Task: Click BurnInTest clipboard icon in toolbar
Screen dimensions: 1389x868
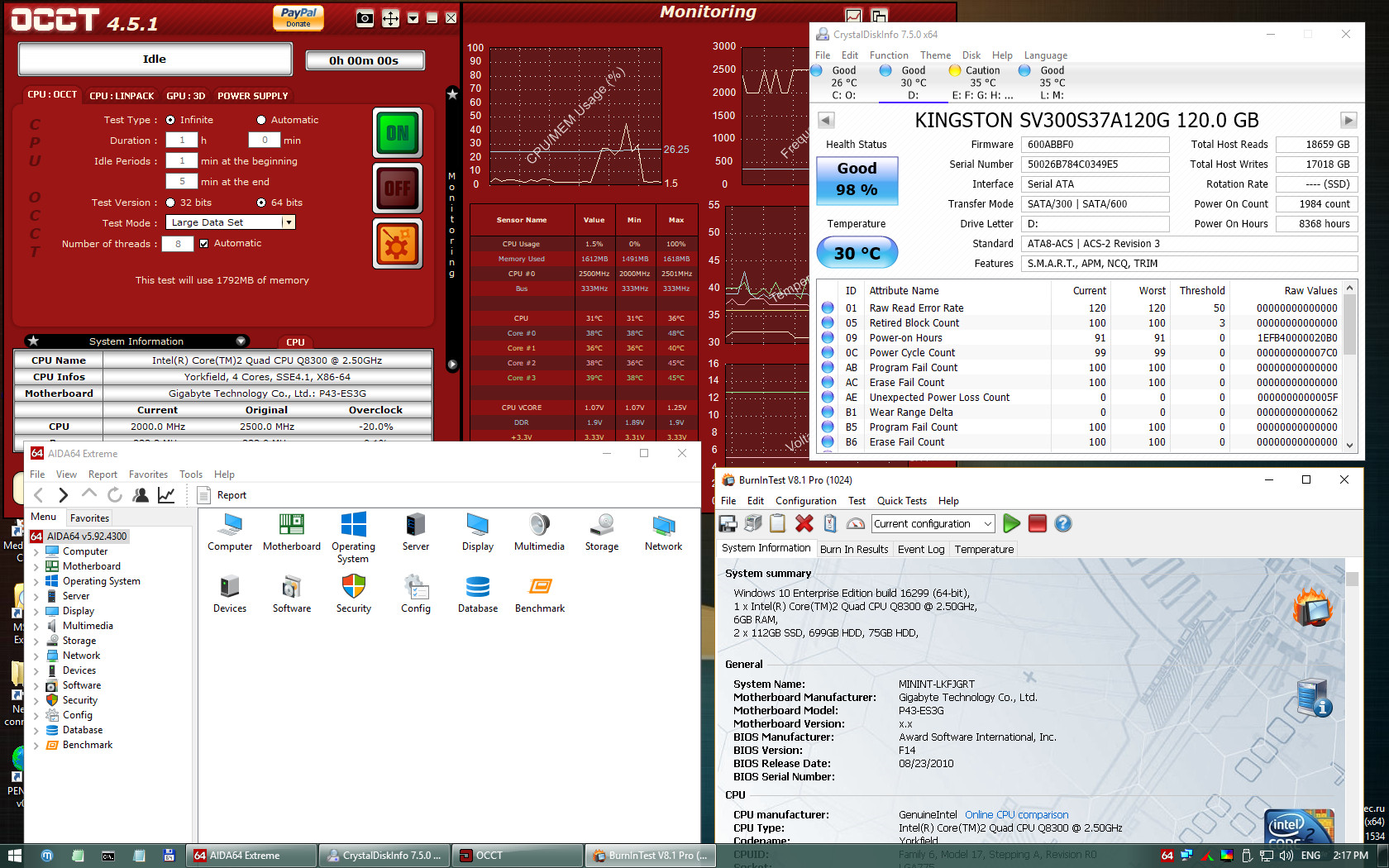Action: click(x=777, y=523)
